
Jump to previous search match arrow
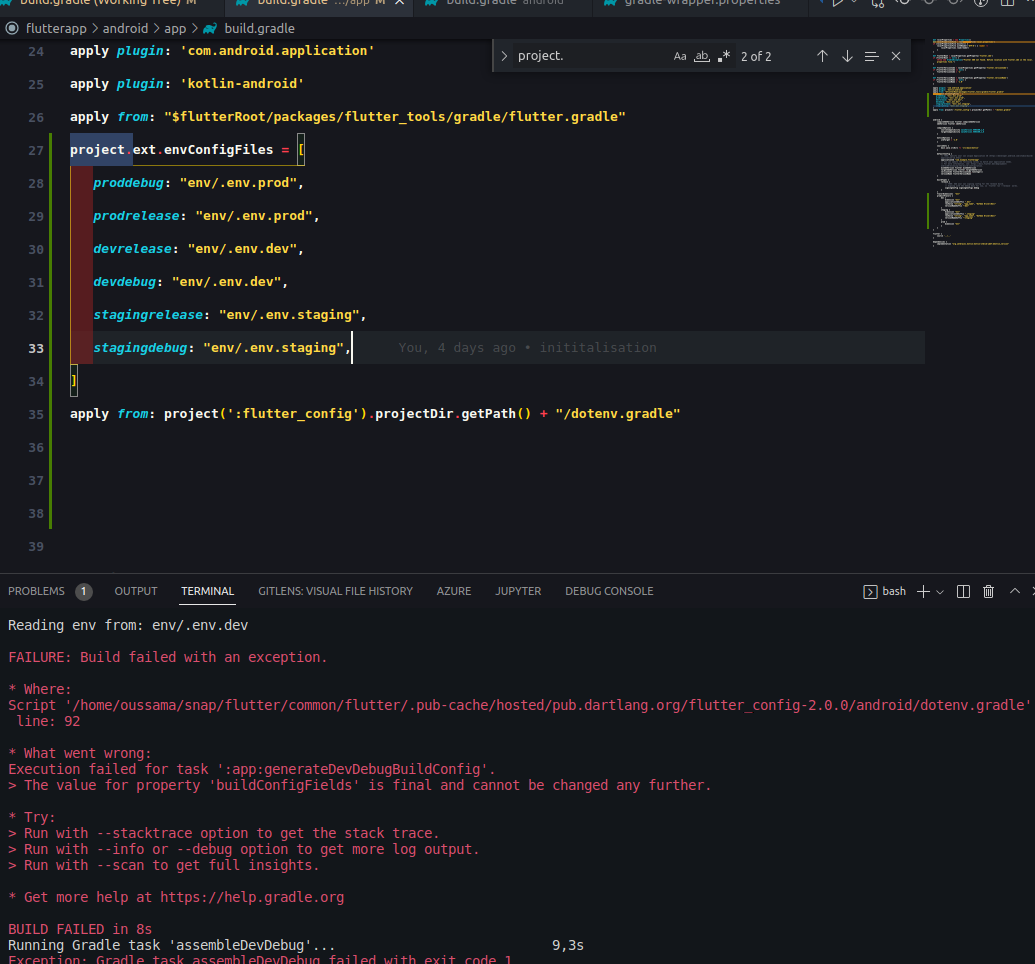(x=822, y=56)
